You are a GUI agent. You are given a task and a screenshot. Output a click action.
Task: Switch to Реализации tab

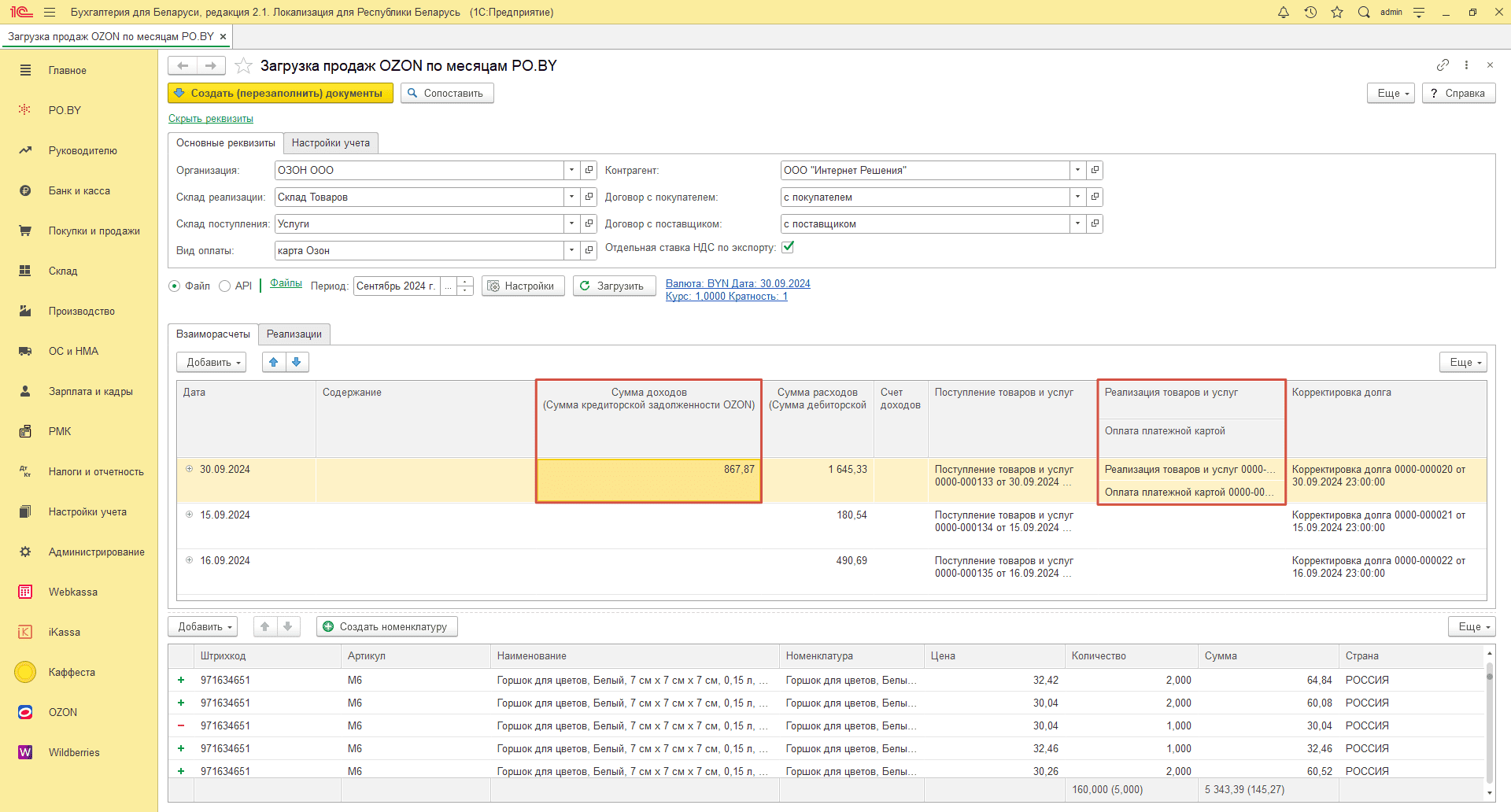click(x=294, y=334)
